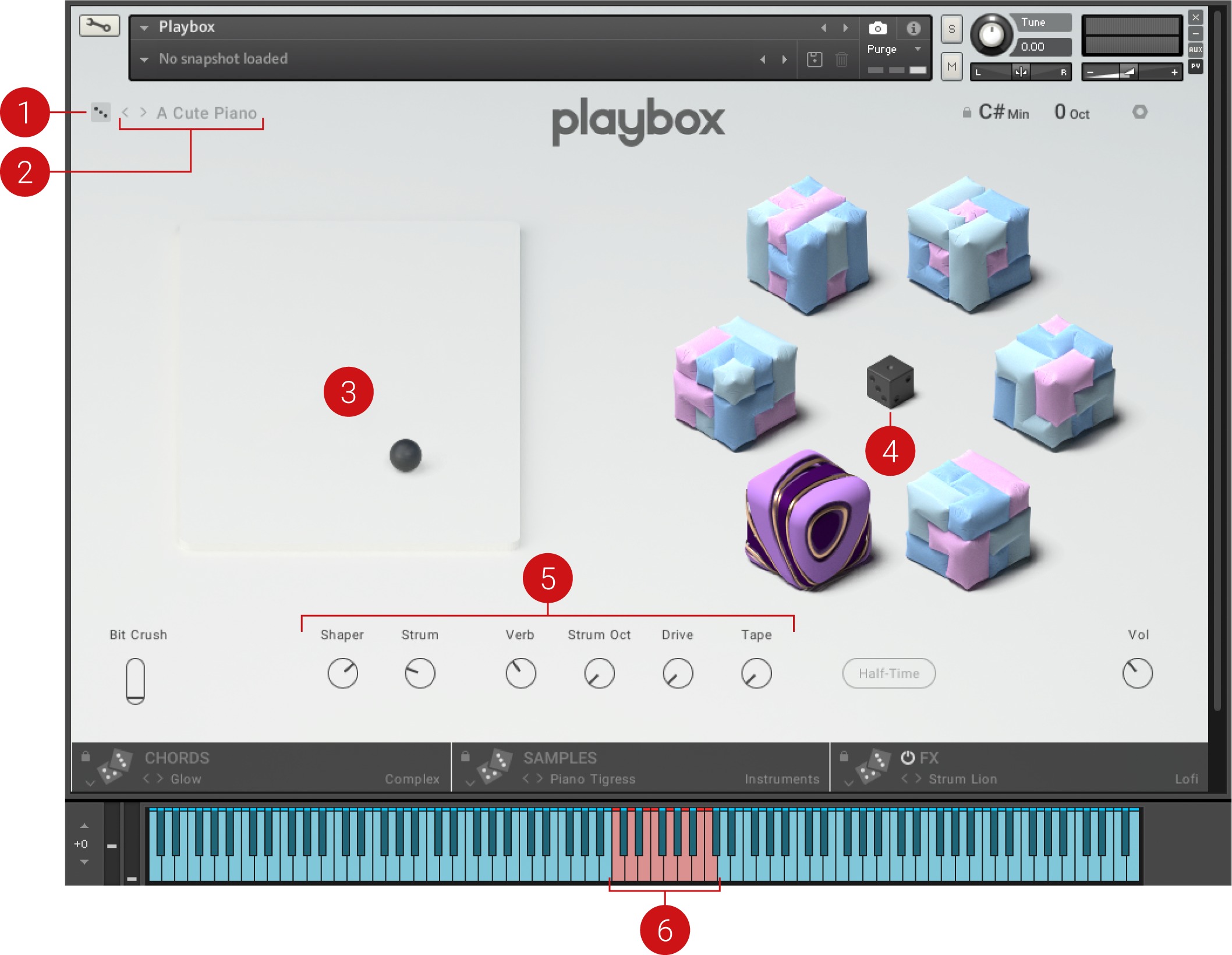Viewport: 1232px width, 955px height.
Task: Click the camera snapshot icon
Action: (877, 29)
